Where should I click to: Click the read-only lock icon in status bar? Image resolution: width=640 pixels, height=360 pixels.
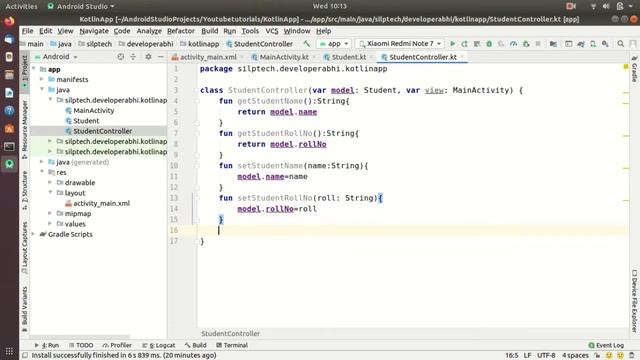click(597, 356)
